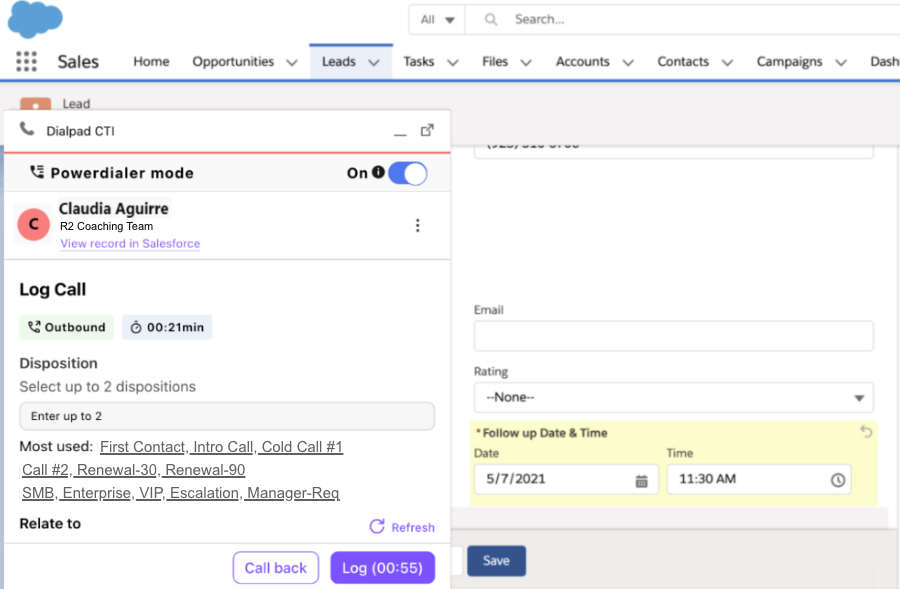Viewport: 900px width, 589px height.
Task: Click the Time field showing 11:30 AM
Action: 759,479
